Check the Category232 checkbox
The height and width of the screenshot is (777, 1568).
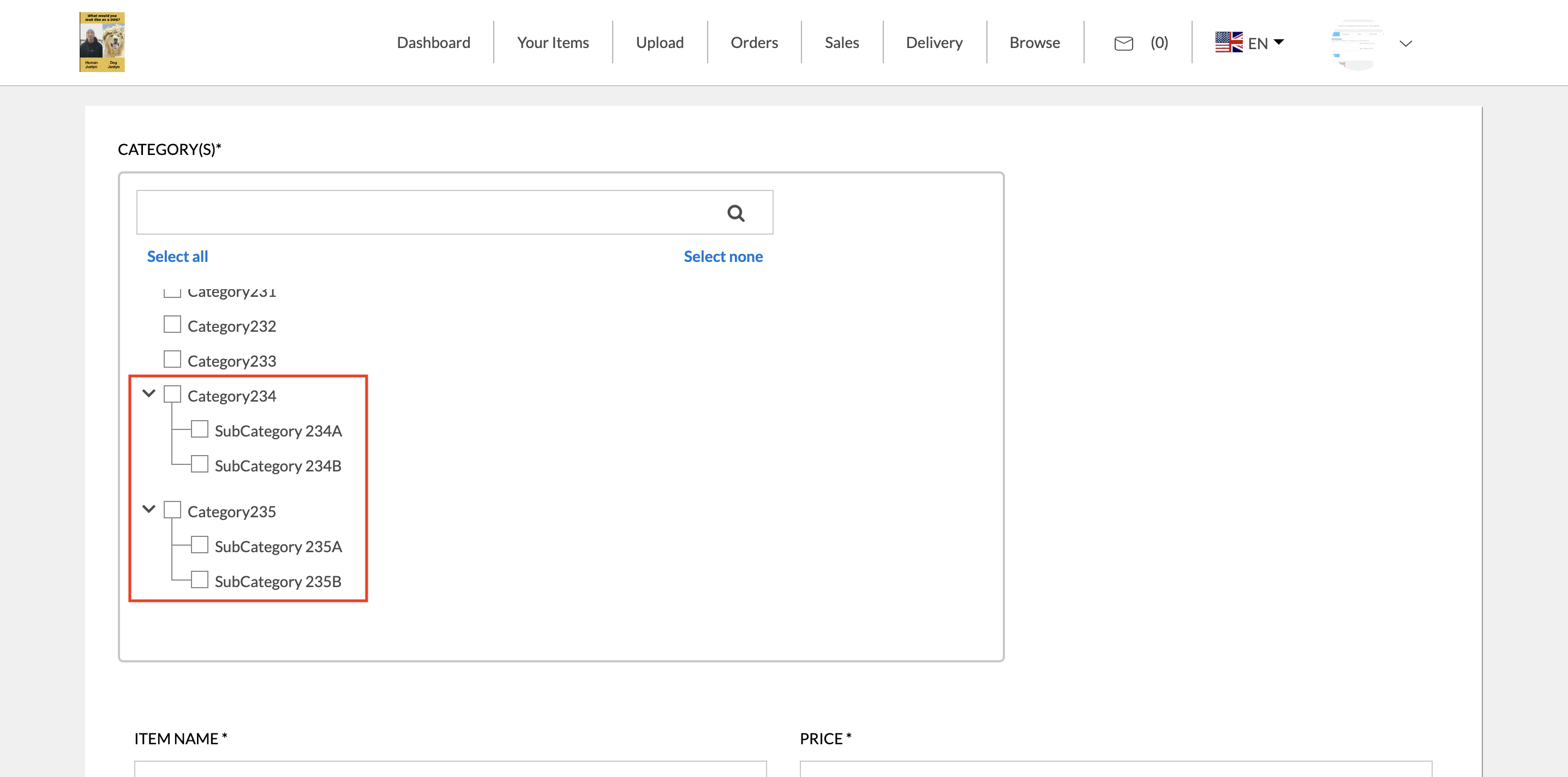[x=172, y=325]
